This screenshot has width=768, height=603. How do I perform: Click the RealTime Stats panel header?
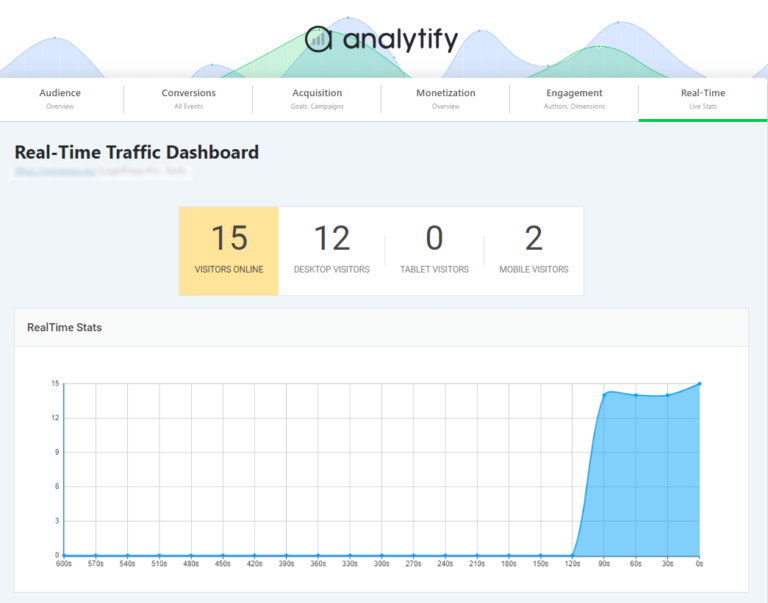coord(64,327)
